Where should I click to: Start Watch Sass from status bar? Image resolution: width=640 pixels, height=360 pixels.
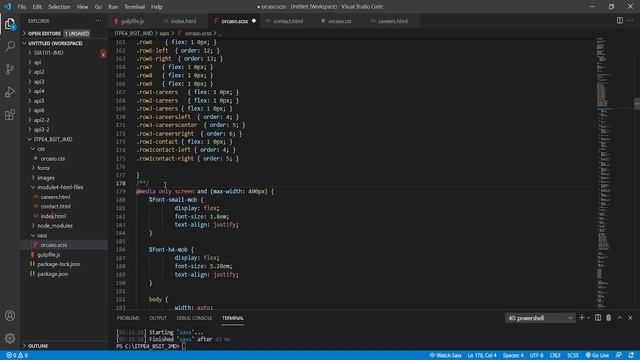[x=445, y=356]
